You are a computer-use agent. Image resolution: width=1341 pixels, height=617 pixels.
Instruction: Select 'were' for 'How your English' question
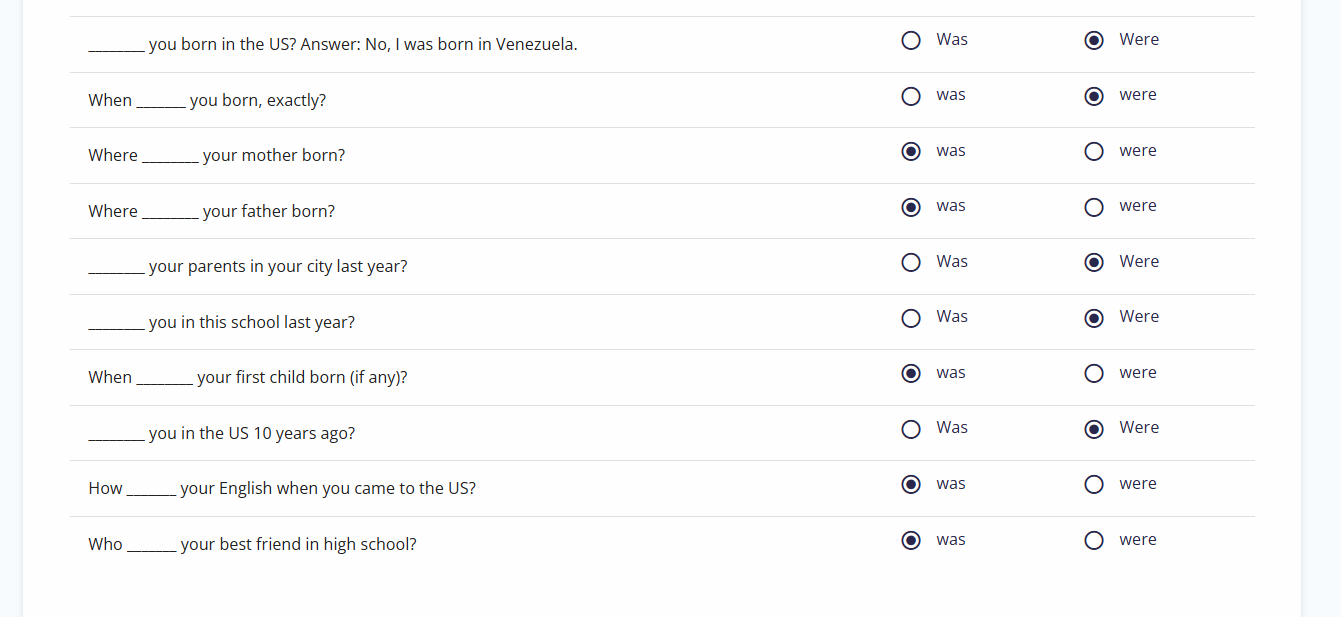pyautogui.click(x=1095, y=485)
